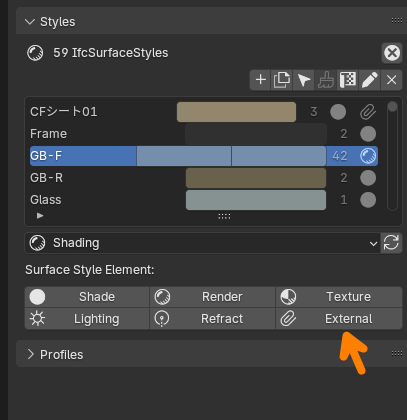Image resolution: width=407 pixels, height=420 pixels.
Task: Click the pencil edit style icon
Action: tap(370, 80)
